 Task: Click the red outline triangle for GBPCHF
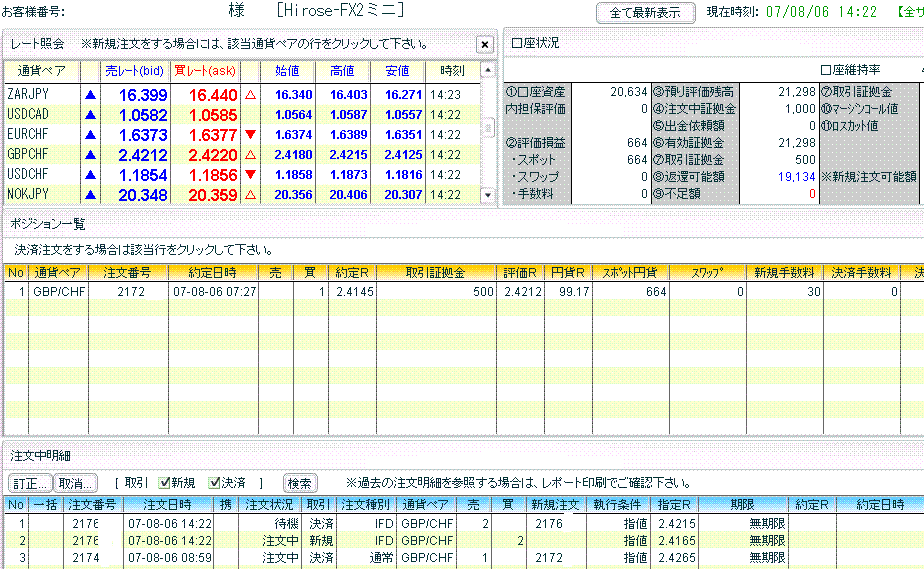click(x=250, y=154)
